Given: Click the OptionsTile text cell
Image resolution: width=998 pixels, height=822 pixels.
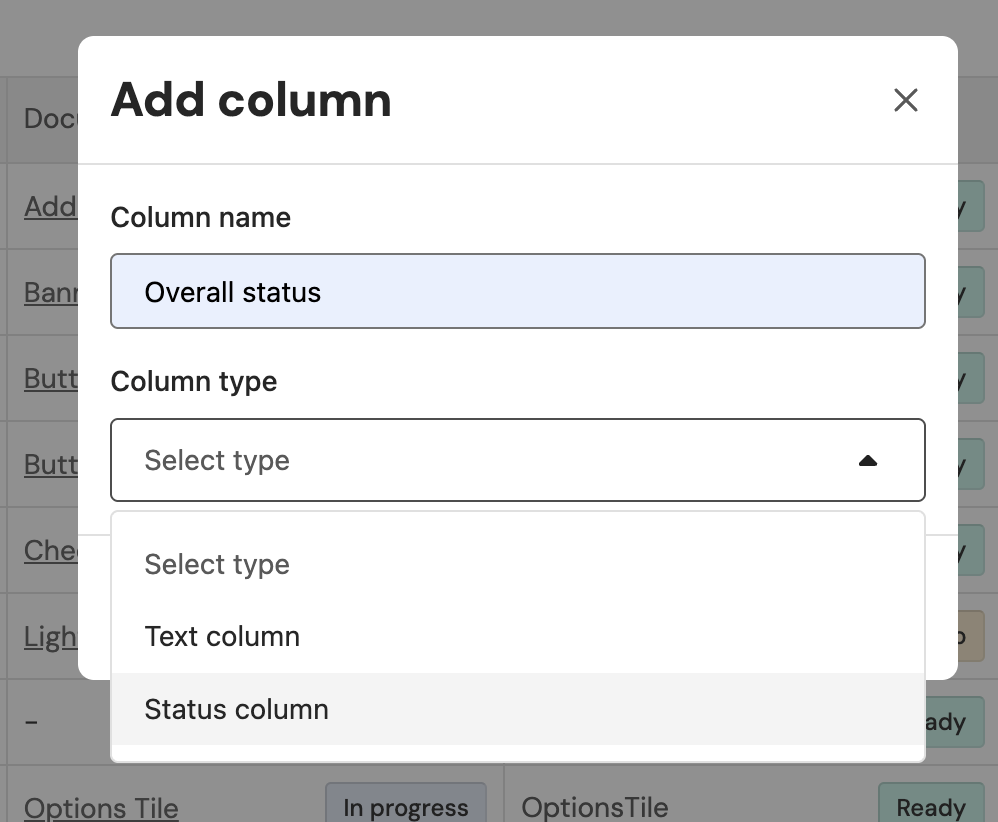Looking at the screenshot, I should pyautogui.click(x=594, y=807).
